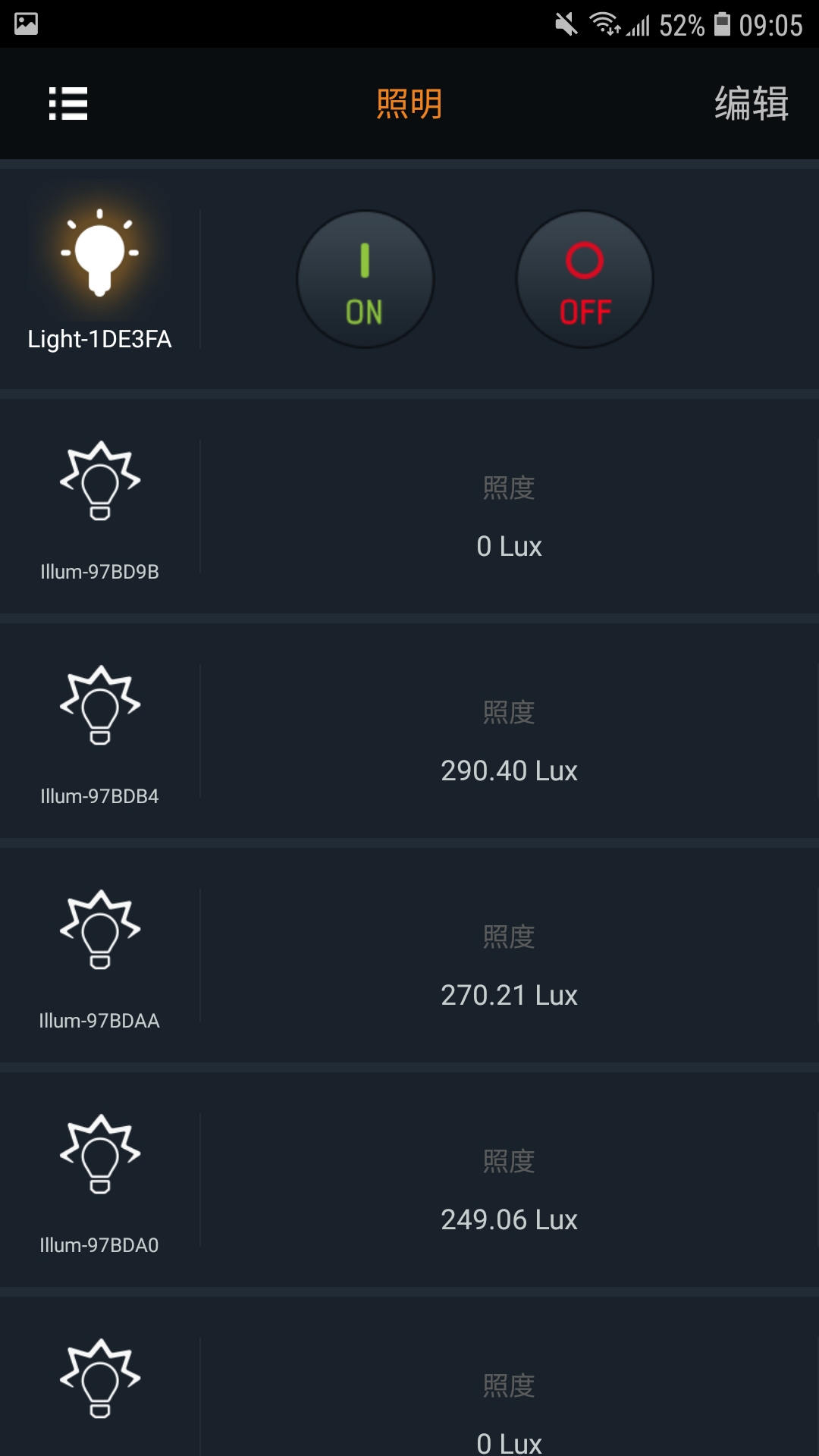This screenshot has height=1456, width=819.
Task: Open the 270.21 Lux reading
Action: pyautogui.click(x=509, y=995)
